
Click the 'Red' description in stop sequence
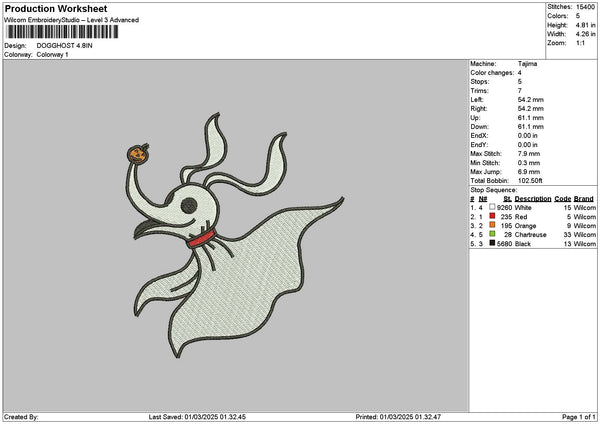521,217
